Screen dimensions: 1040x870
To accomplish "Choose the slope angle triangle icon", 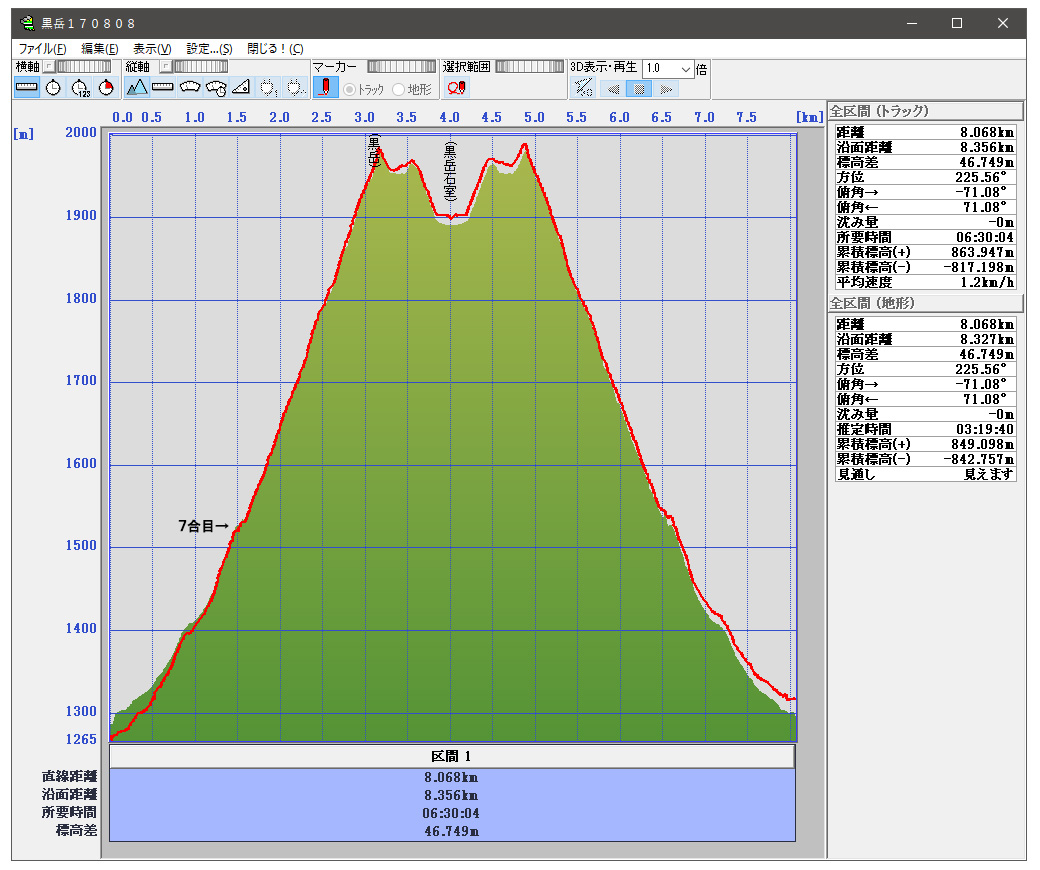I will 241,88.
